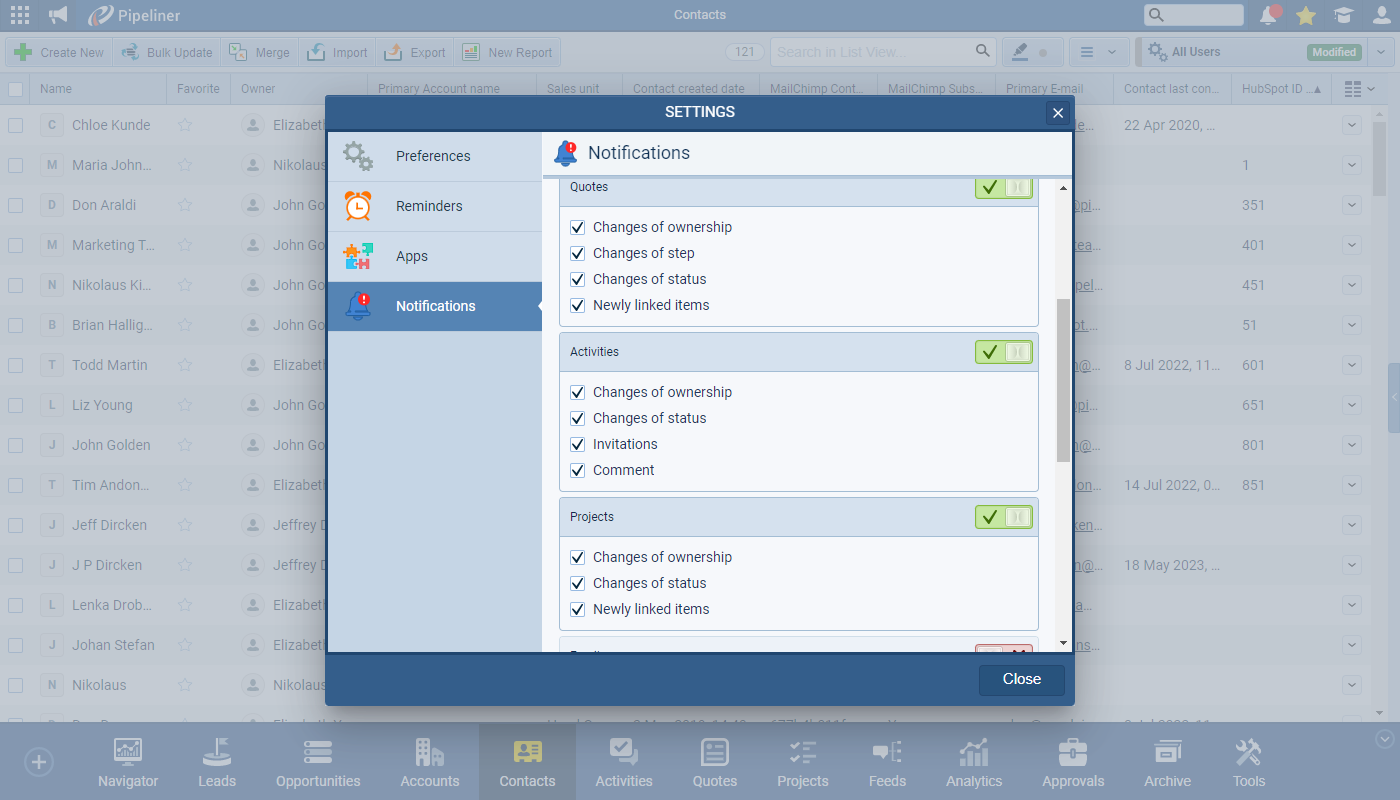Click the Create New button

point(60,53)
